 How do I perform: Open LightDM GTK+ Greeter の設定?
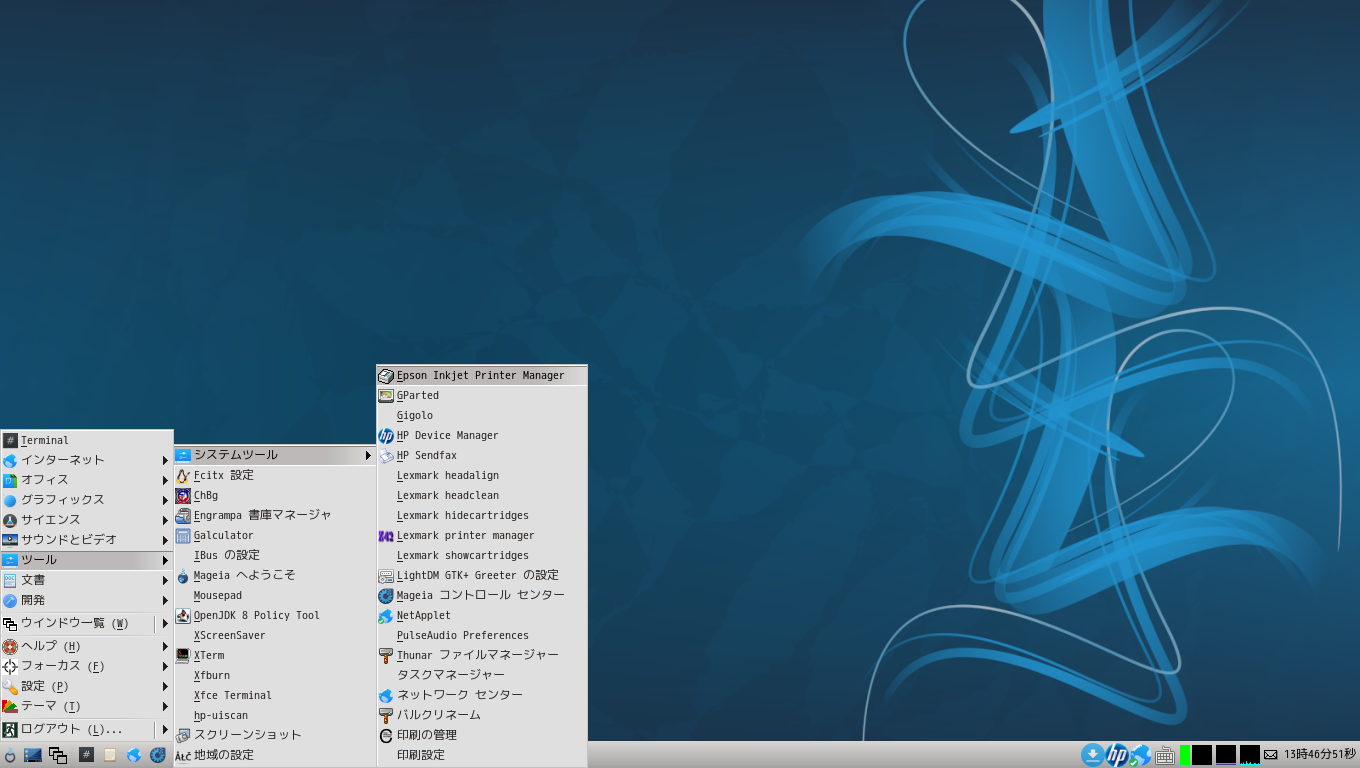pos(482,575)
